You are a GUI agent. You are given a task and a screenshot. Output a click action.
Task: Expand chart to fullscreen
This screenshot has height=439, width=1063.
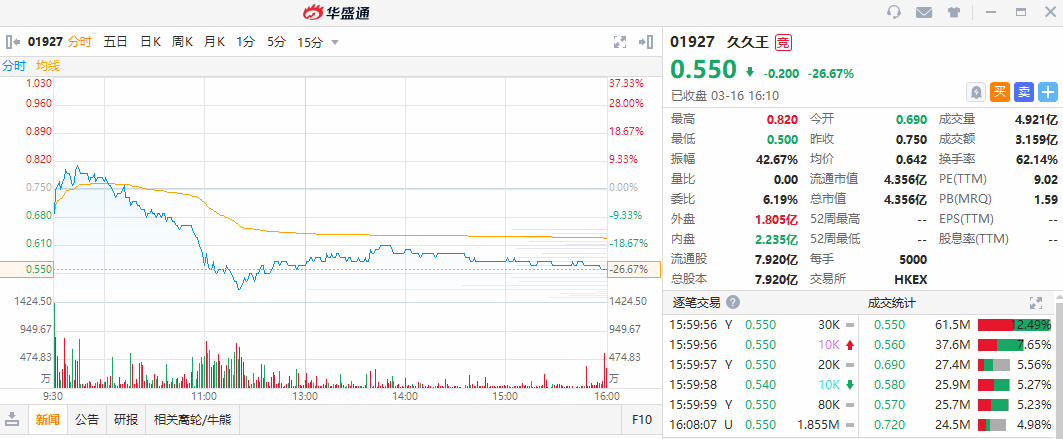619,42
